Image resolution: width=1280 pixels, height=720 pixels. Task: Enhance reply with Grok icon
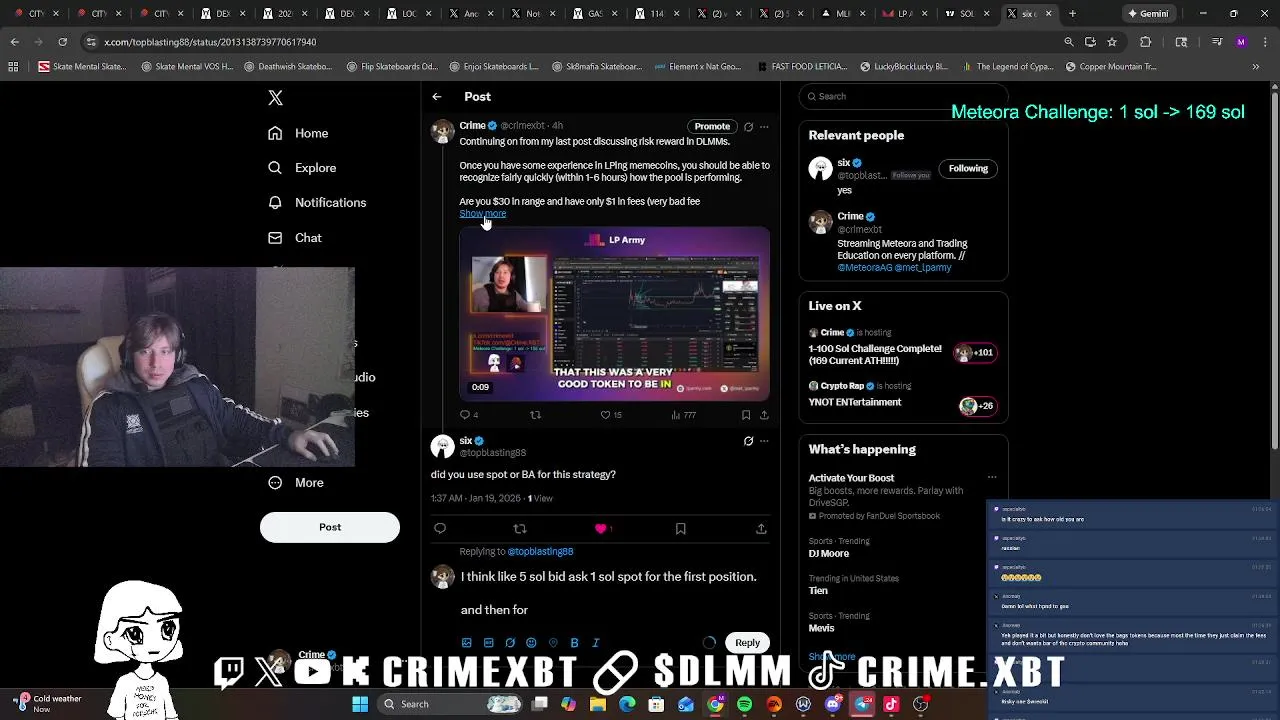[x=510, y=643]
